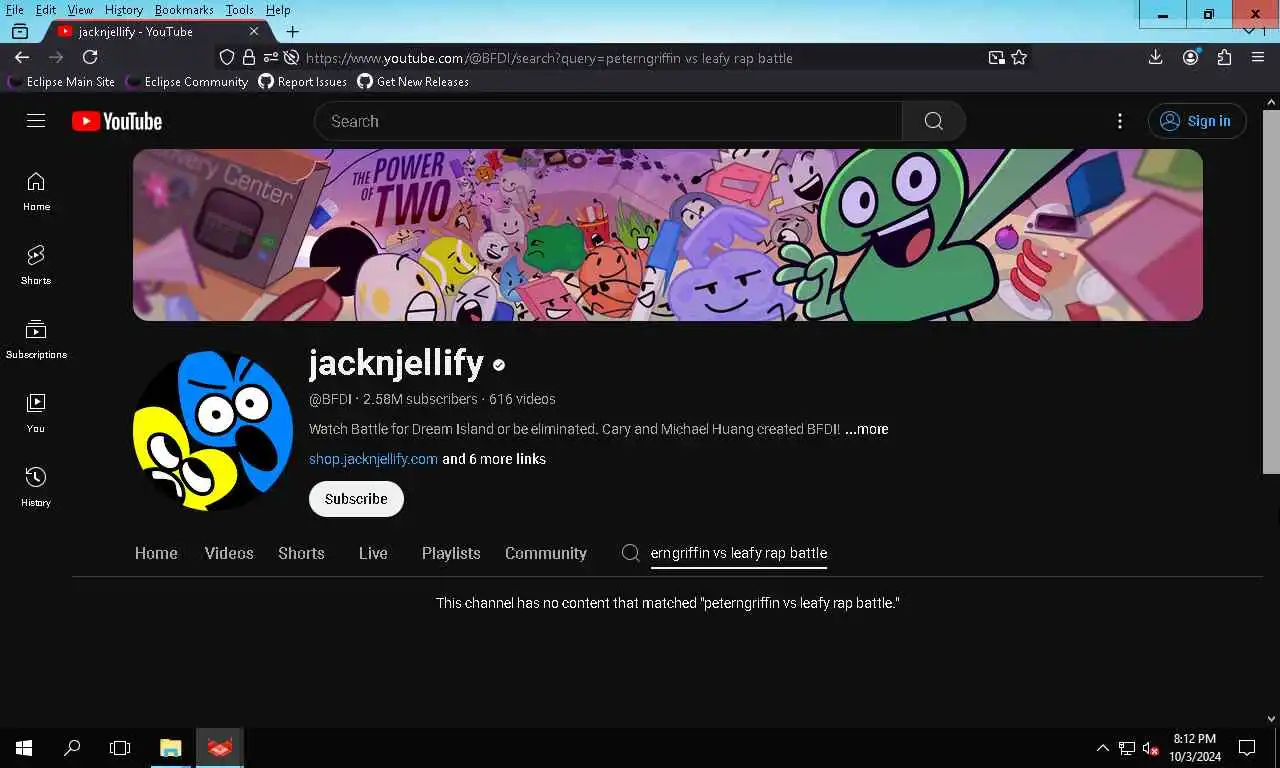
Task: Open Windows taskbar search
Action: [72, 748]
